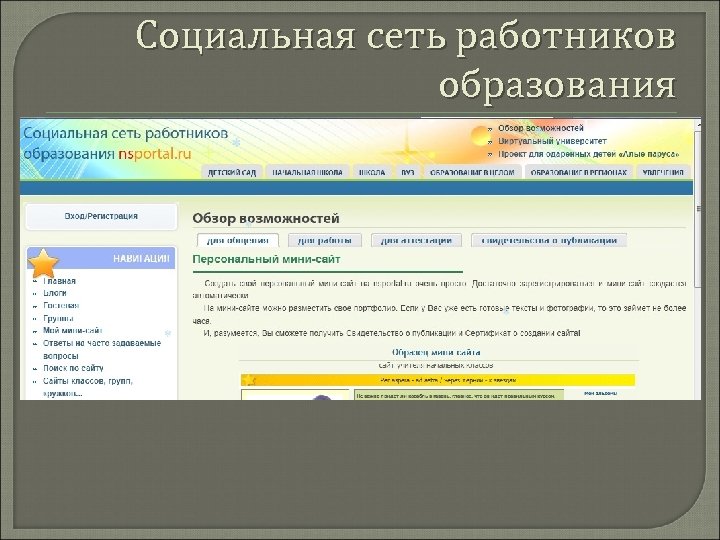The image size is (720, 540).
Task: Open Ответы на часто задаваемые вопросы
Action: [x=102, y=349]
